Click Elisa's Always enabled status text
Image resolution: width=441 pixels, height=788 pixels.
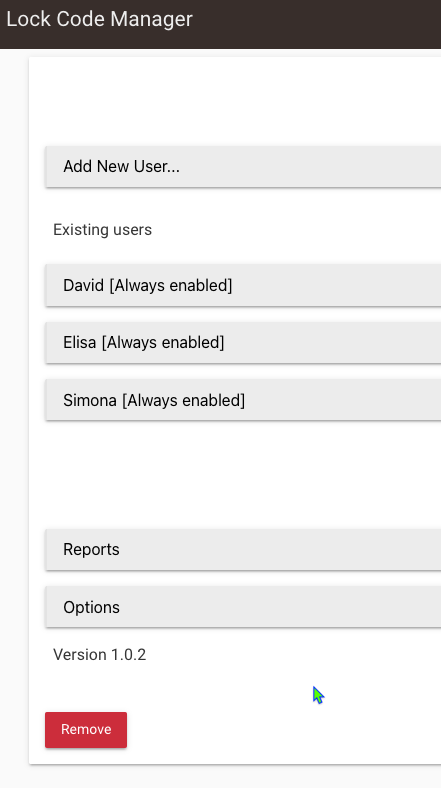click(163, 343)
